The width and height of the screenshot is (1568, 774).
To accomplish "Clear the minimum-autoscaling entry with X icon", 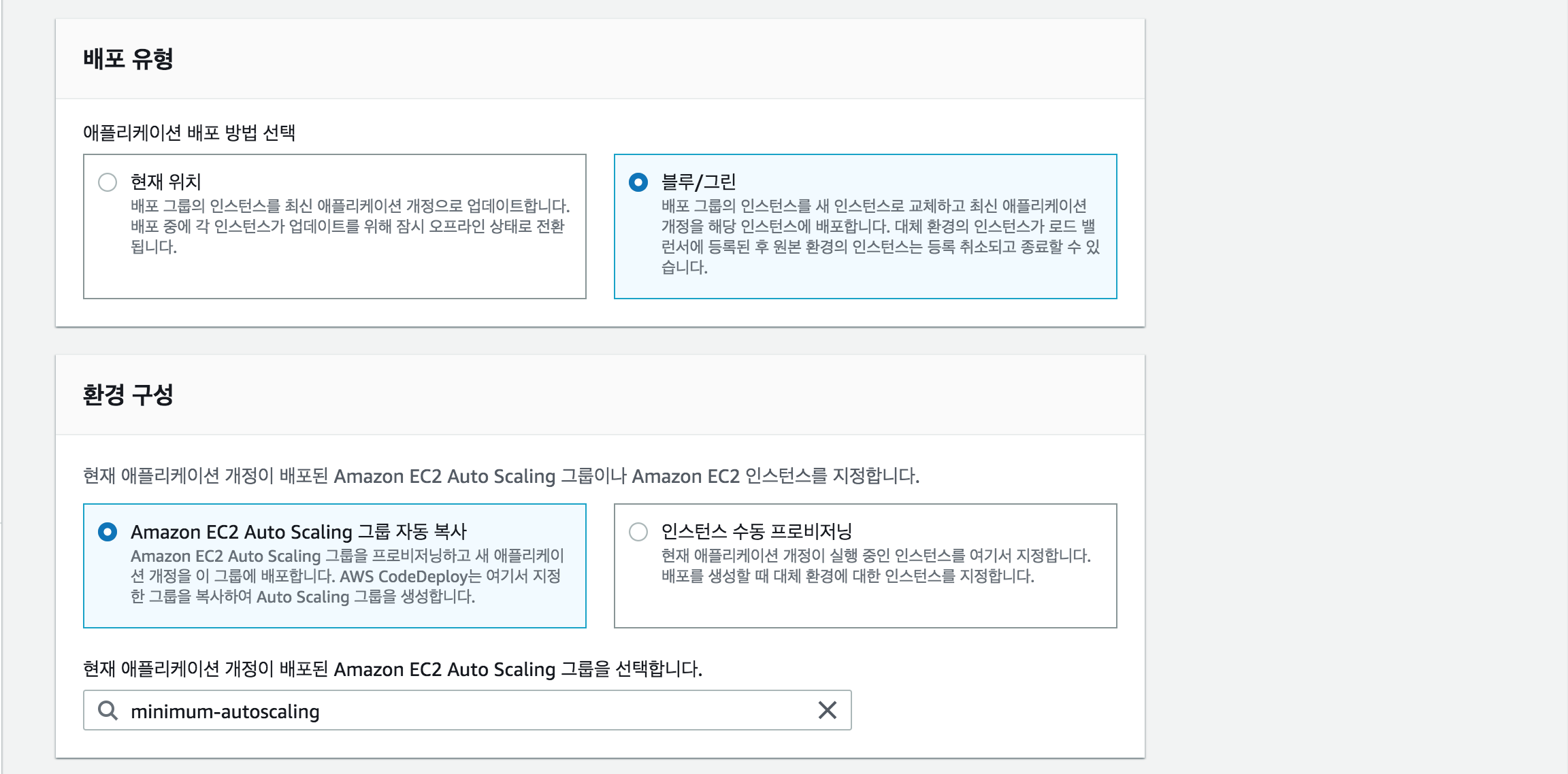I will [x=827, y=711].
